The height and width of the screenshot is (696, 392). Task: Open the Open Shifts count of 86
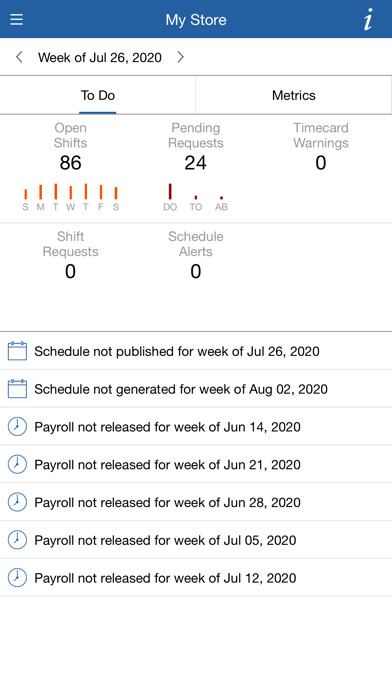71,163
